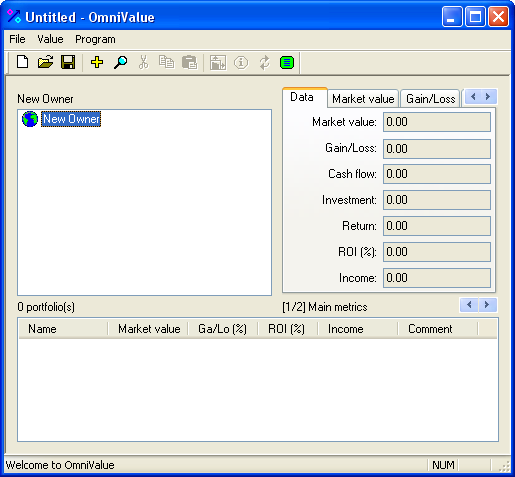Open a file using the folder icon
This screenshot has height=477, width=515.
pyautogui.click(x=45, y=62)
